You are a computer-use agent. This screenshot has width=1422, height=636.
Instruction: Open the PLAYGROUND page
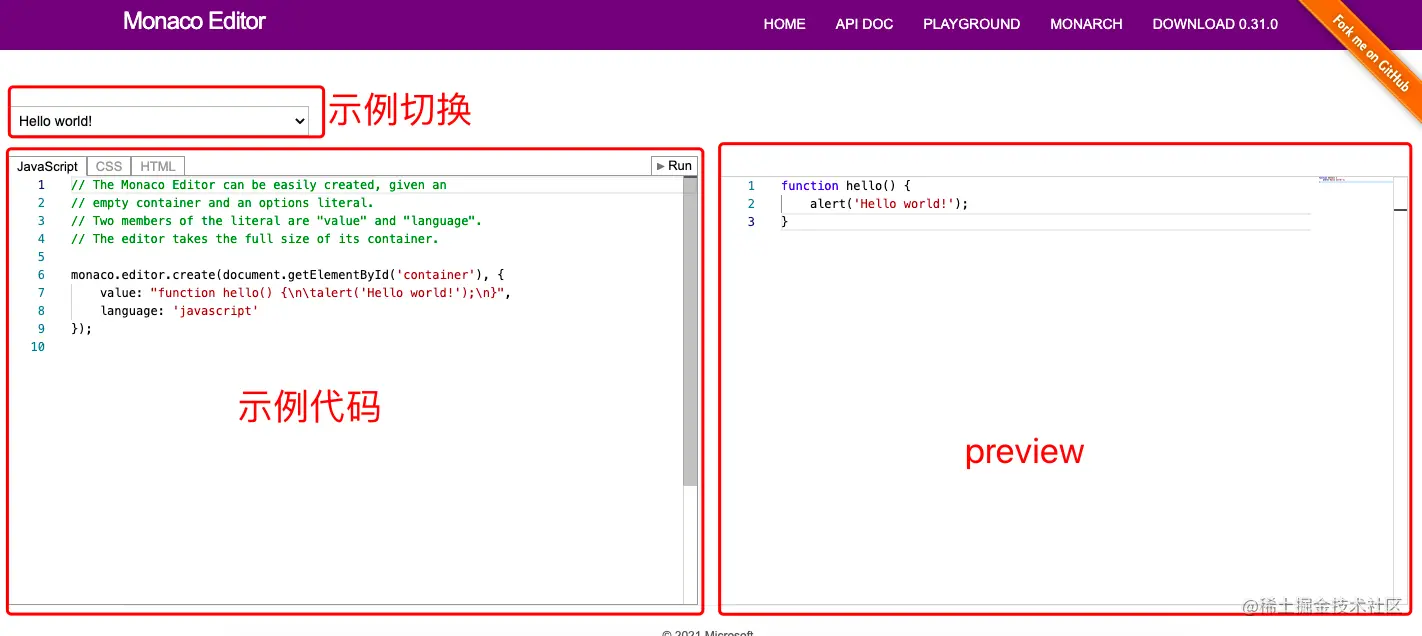972,24
